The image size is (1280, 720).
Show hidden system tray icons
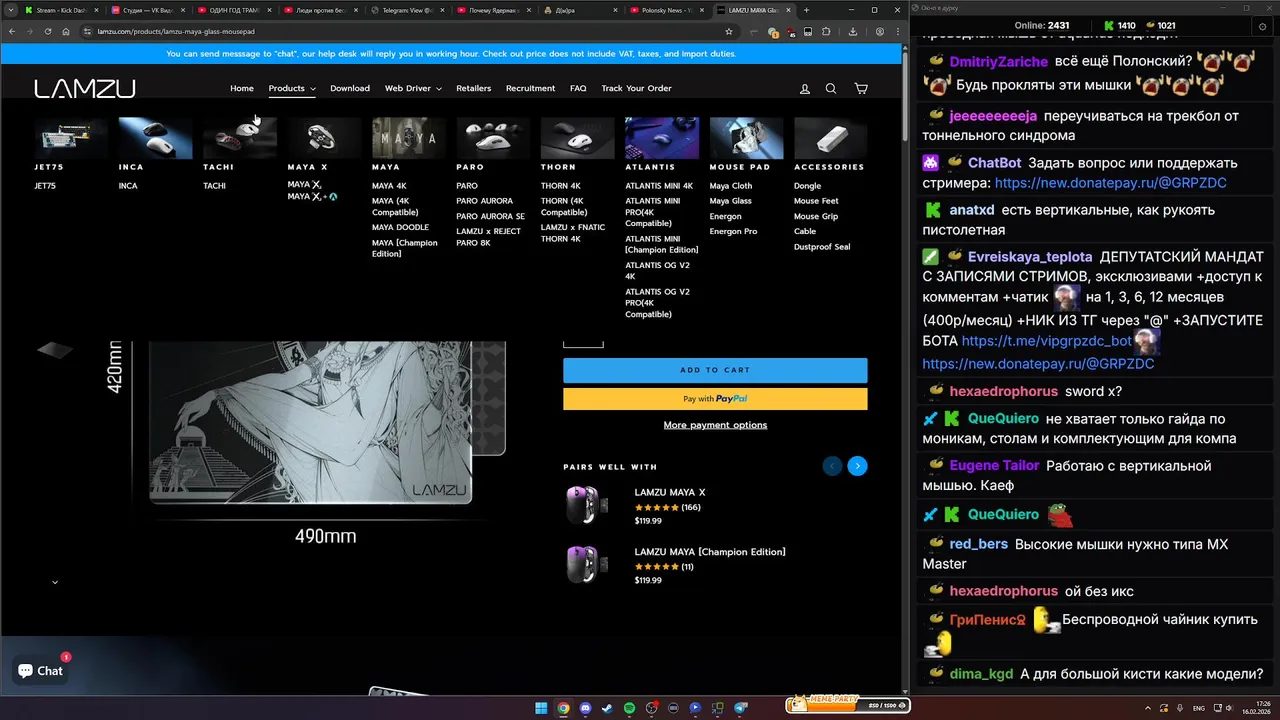(1149, 708)
